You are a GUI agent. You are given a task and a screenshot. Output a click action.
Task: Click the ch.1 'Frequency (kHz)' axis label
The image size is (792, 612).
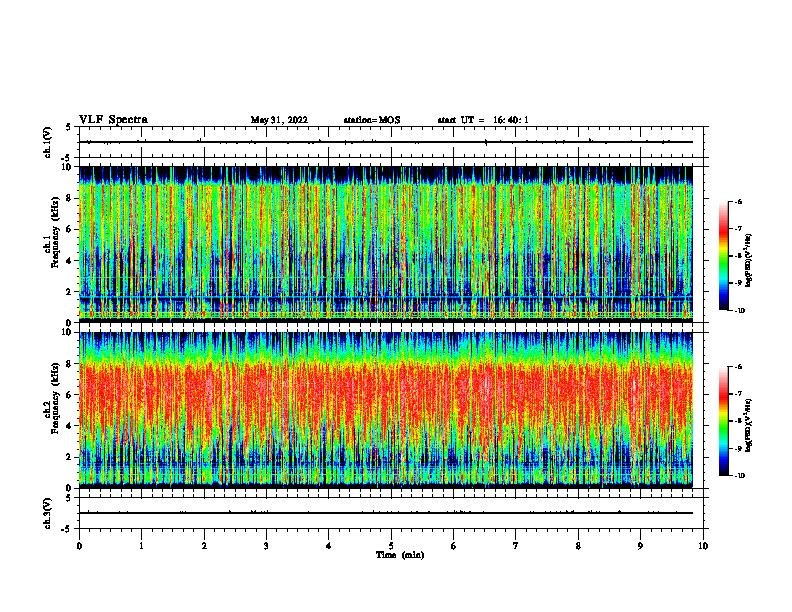(55, 233)
